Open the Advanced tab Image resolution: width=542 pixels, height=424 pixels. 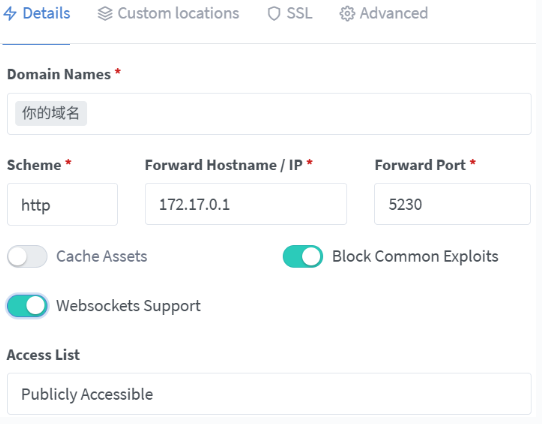[x=384, y=14]
